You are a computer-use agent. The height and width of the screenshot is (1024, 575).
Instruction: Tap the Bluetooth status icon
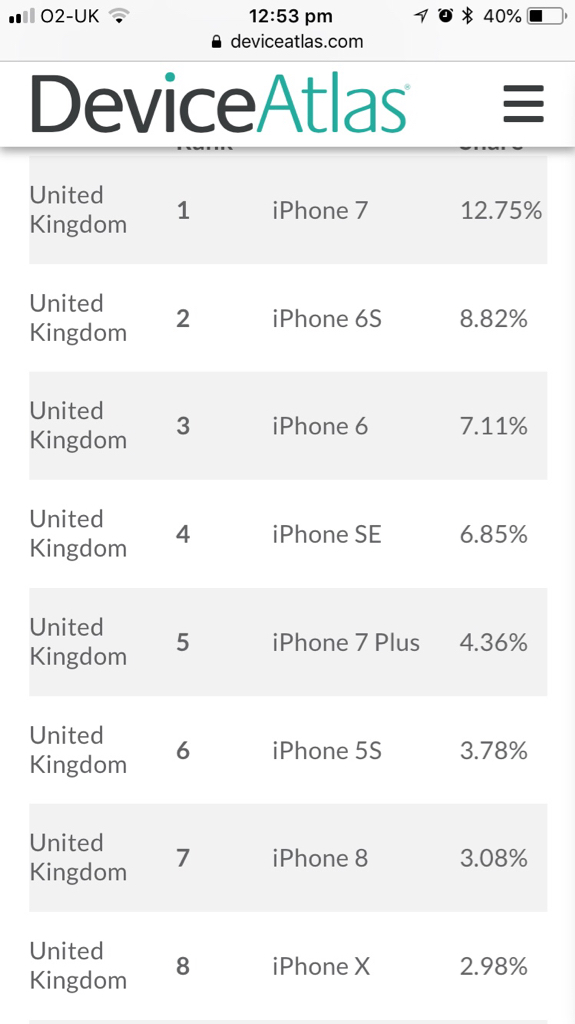(x=467, y=16)
